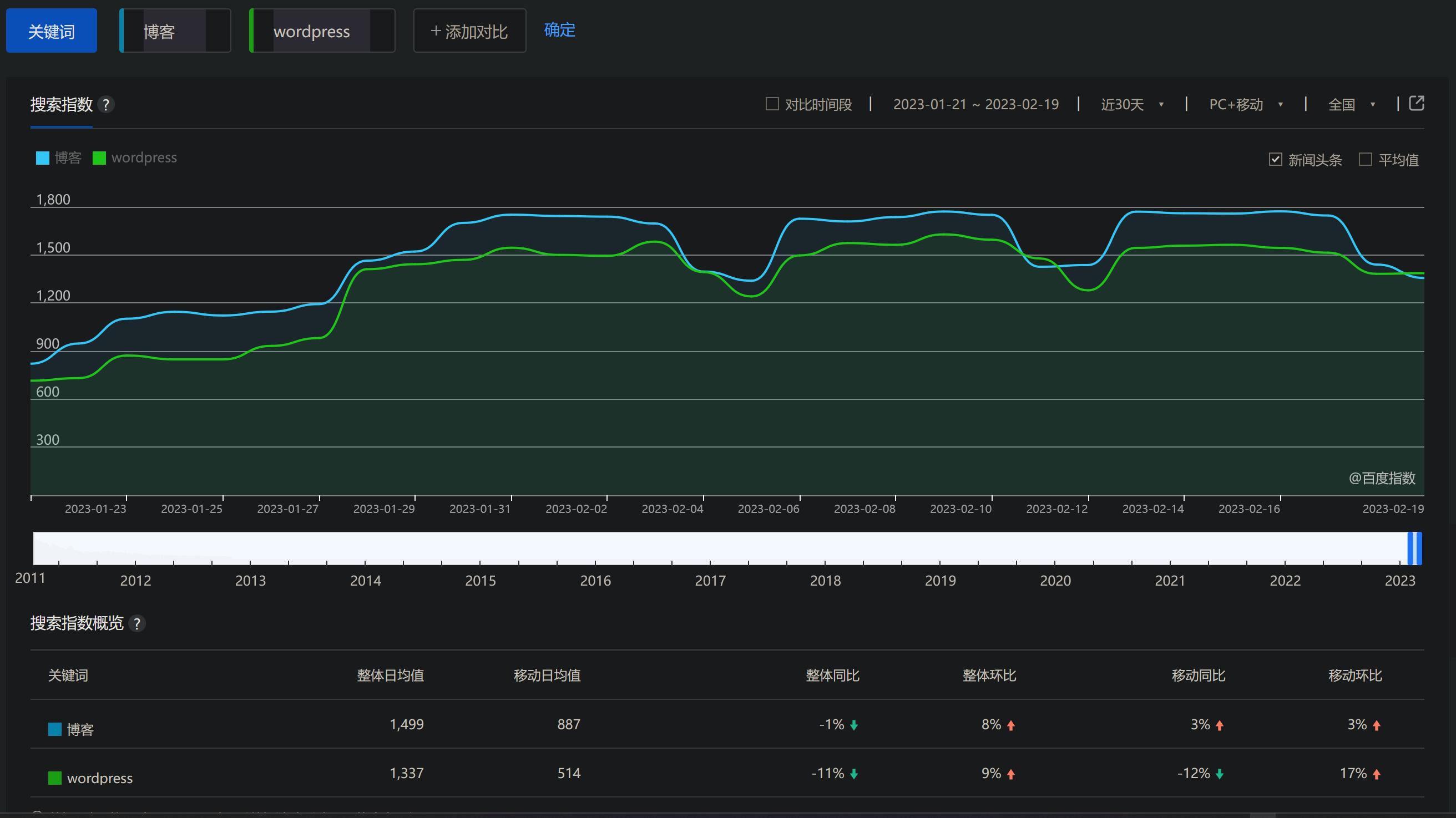
Task: Click the 514 mobile average value
Action: click(x=569, y=773)
